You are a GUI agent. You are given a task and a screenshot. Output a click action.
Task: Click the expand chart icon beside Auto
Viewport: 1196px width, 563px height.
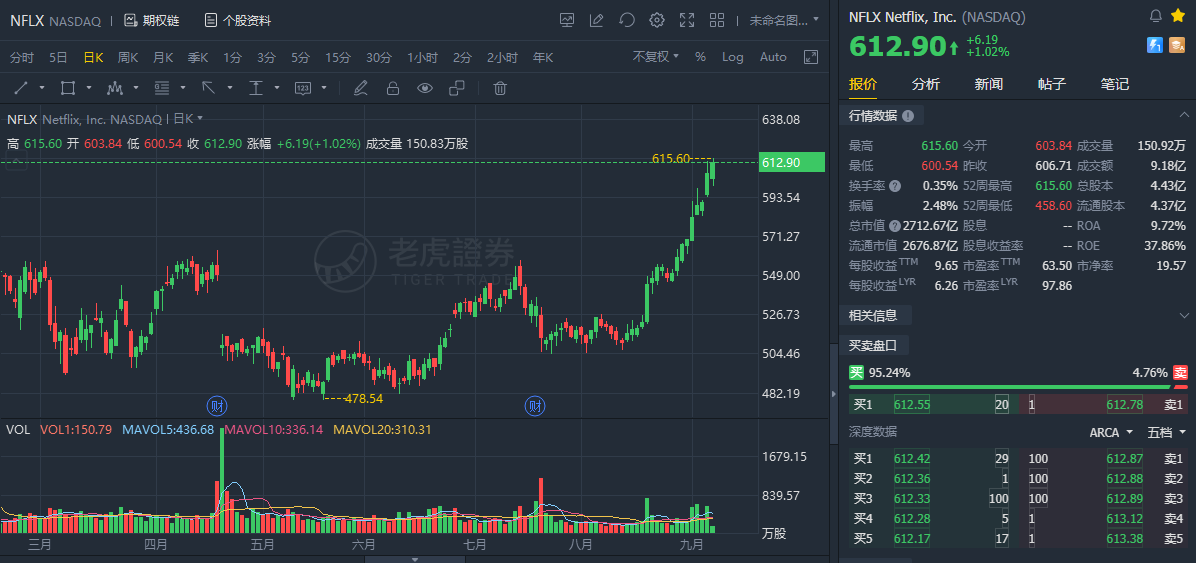(x=811, y=57)
